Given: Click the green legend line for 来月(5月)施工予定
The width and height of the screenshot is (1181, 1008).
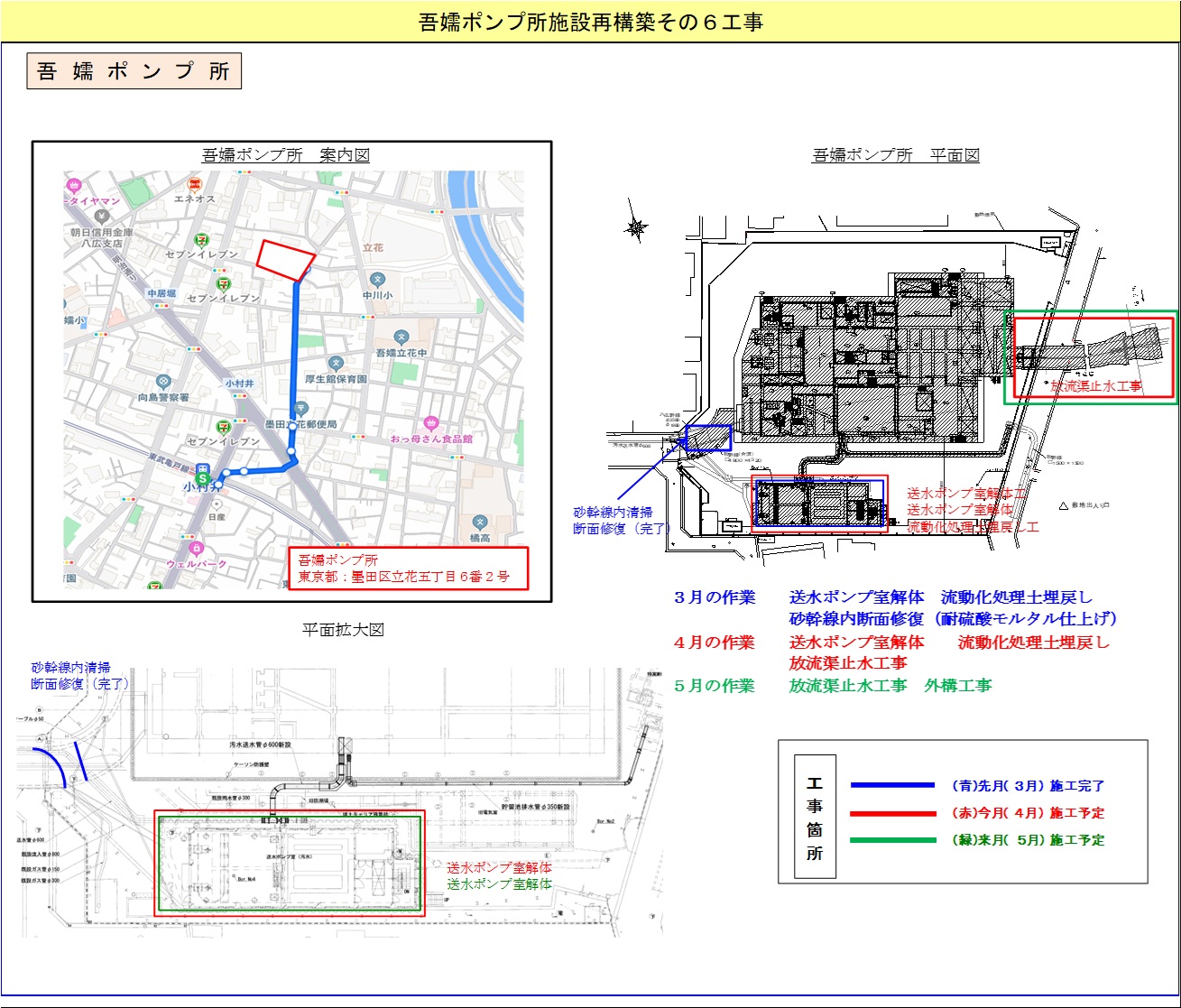Looking at the screenshot, I should pos(892,840).
